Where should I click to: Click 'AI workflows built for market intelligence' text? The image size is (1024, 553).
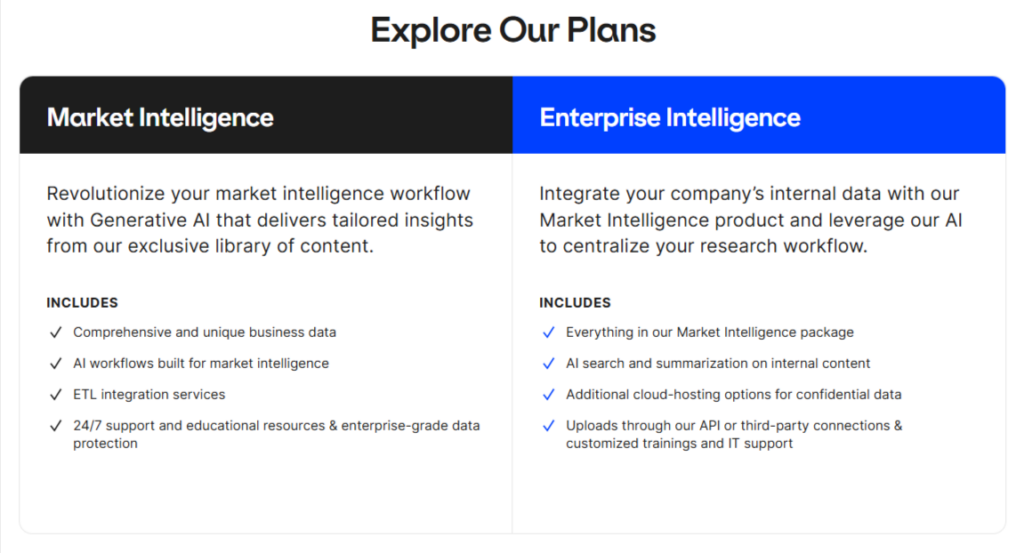tap(201, 363)
